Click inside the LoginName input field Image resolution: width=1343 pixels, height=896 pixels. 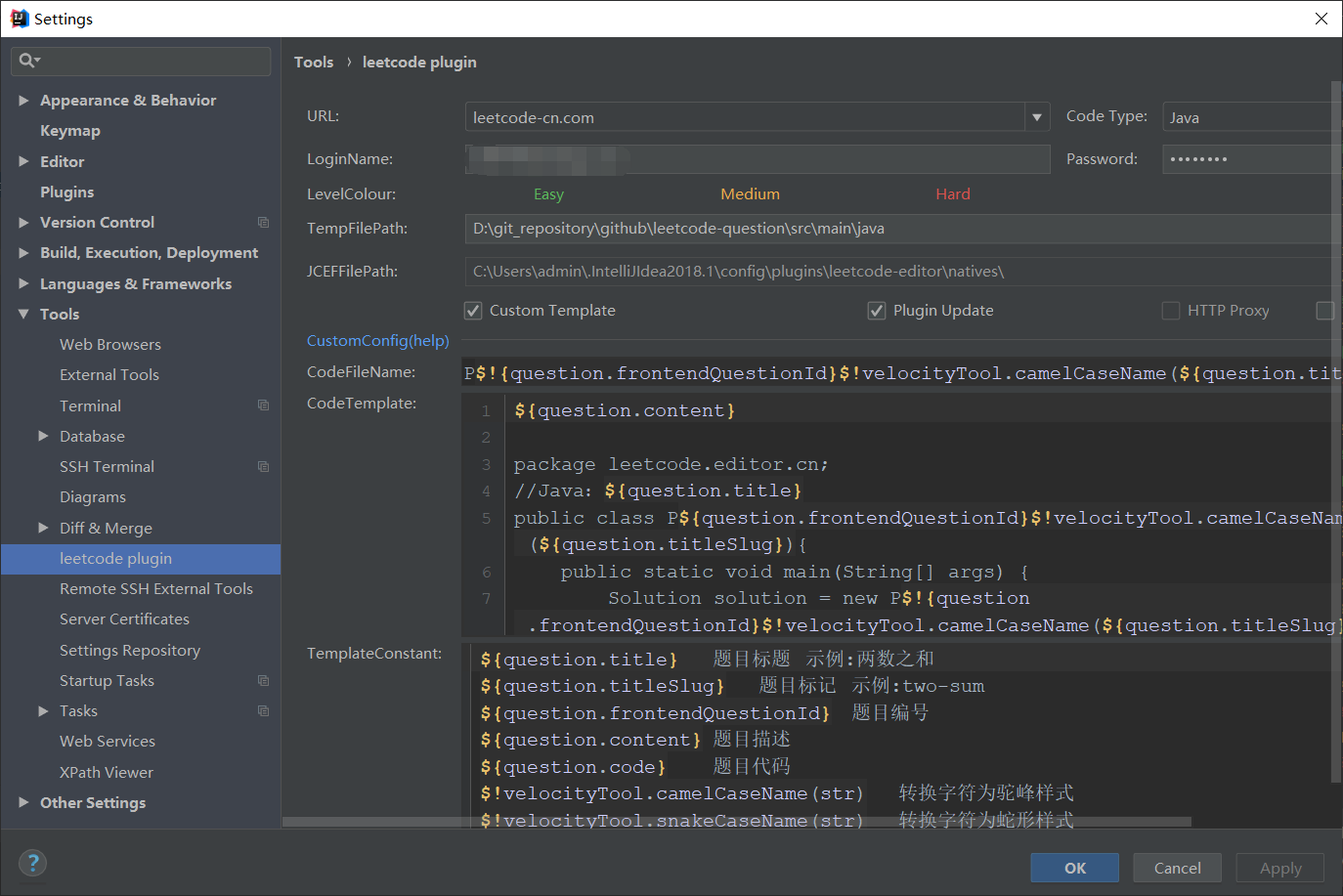(x=758, y=158)
